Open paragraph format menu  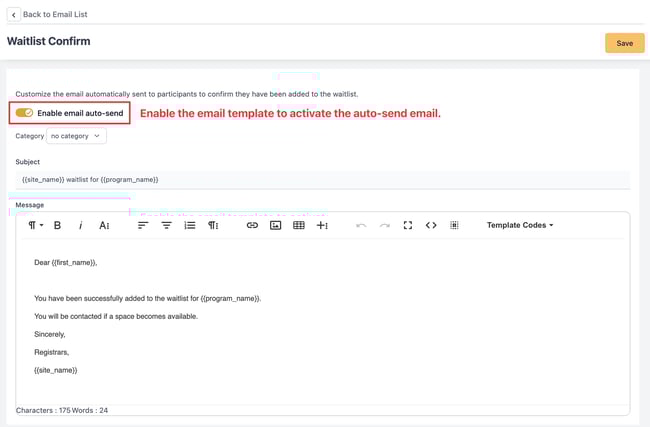point(35,225)
